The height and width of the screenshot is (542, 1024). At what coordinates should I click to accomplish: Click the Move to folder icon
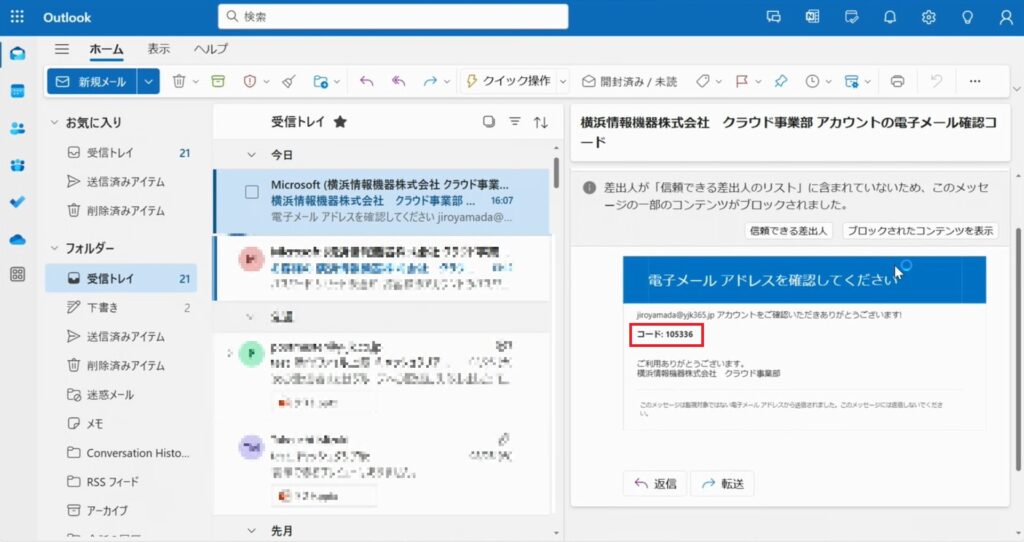coord(321,82)
